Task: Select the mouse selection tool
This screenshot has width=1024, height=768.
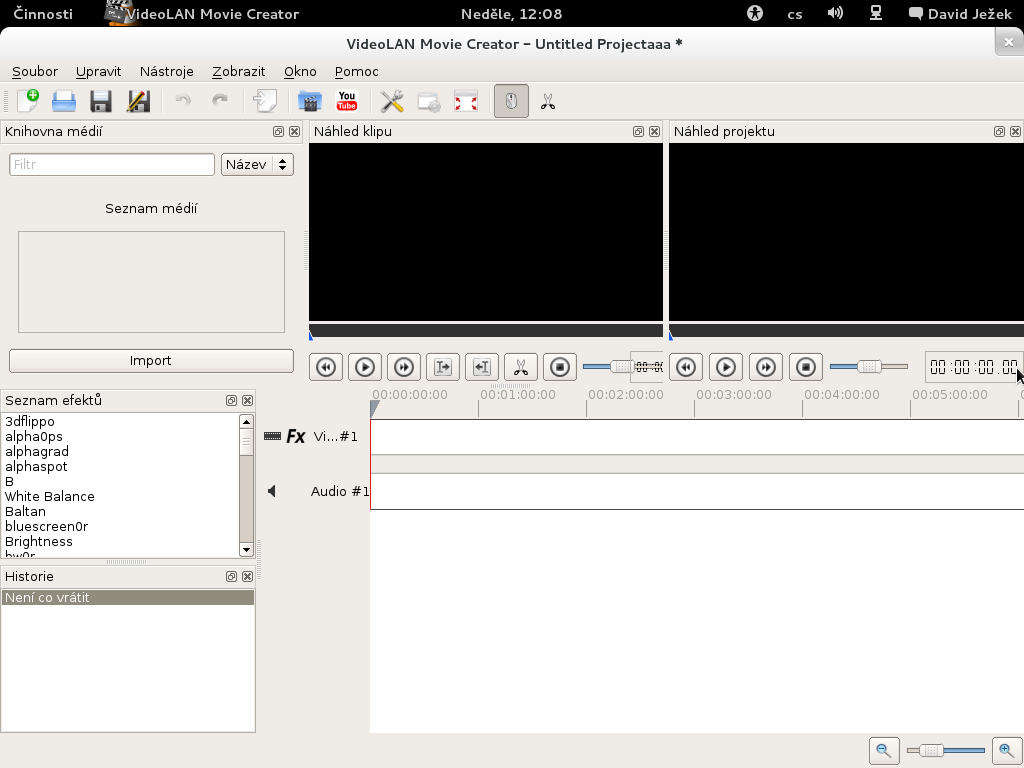Action: coord(511,101)
